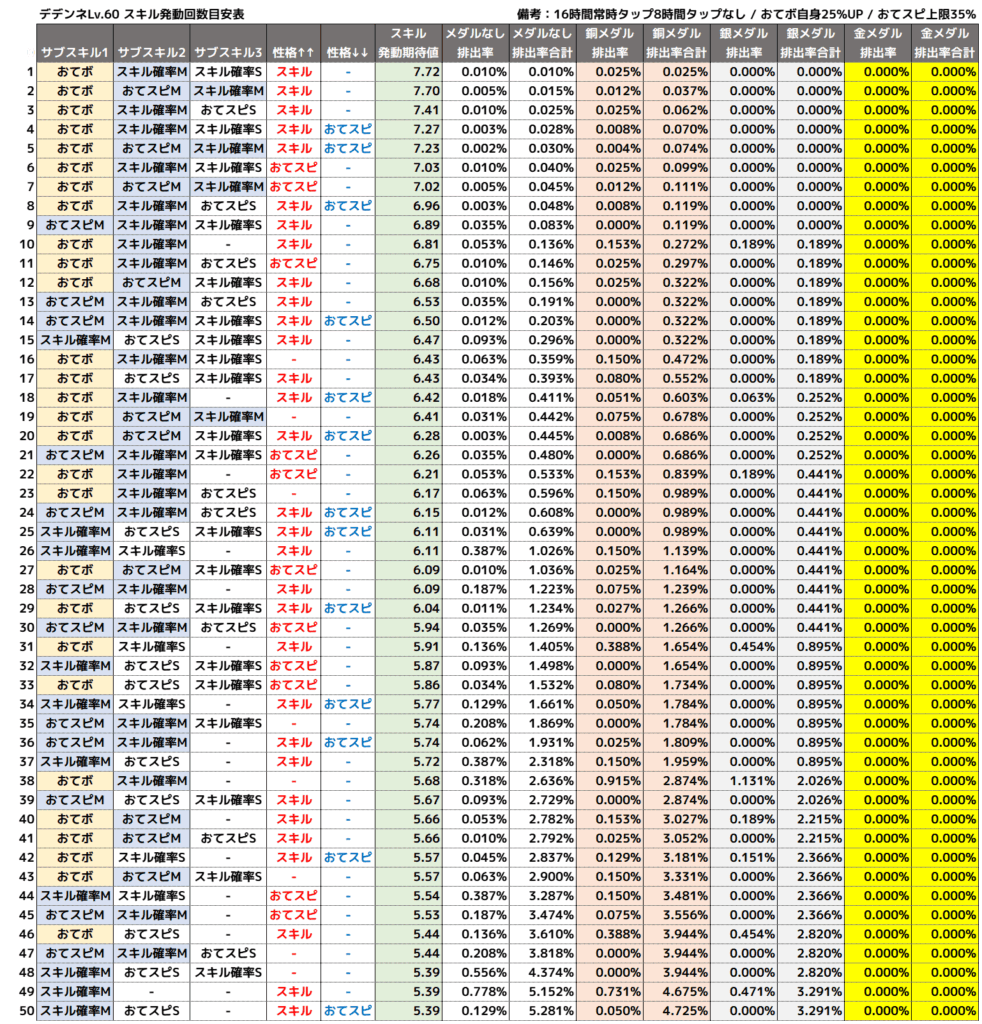This screenshot has height=1024, width=982.
Task: Select the サブスキル2 column header
Action: point(151,52)
